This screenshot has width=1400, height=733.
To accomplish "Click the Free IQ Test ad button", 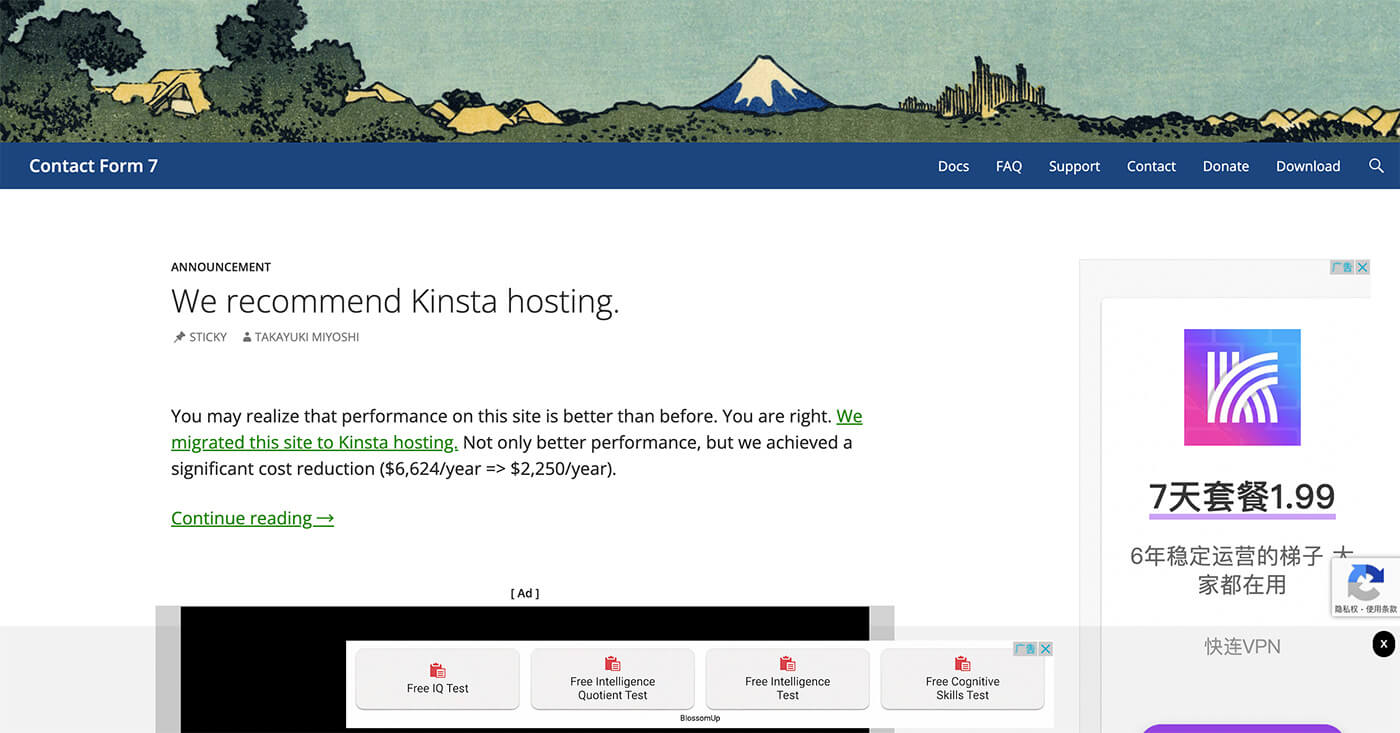I will tap(438, 679).
